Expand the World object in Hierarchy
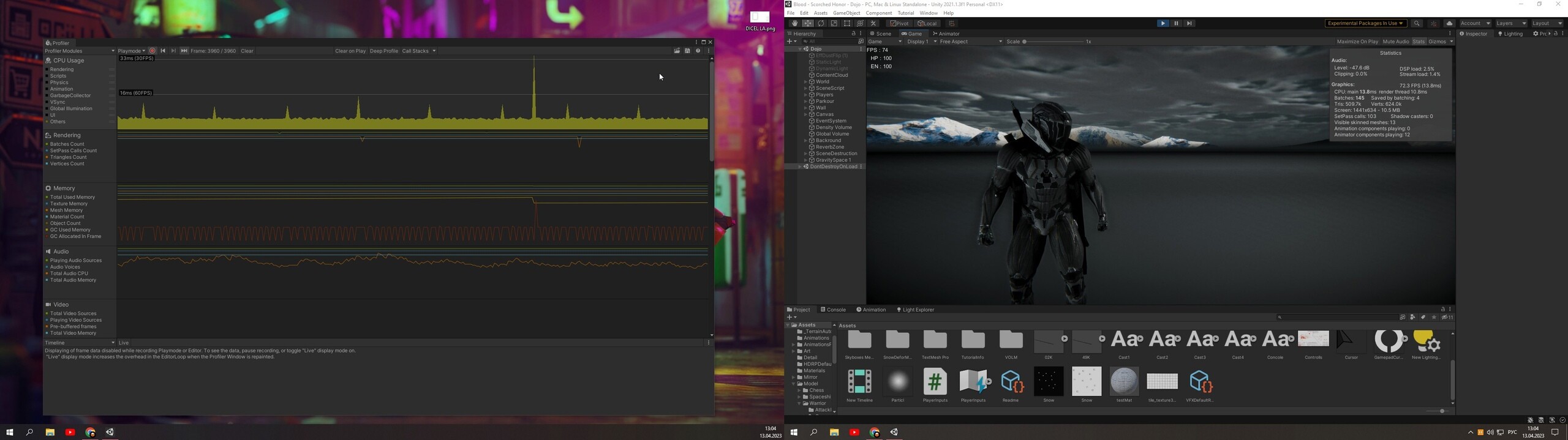Viewport: 1568px width, 440px height. point(805,81)
